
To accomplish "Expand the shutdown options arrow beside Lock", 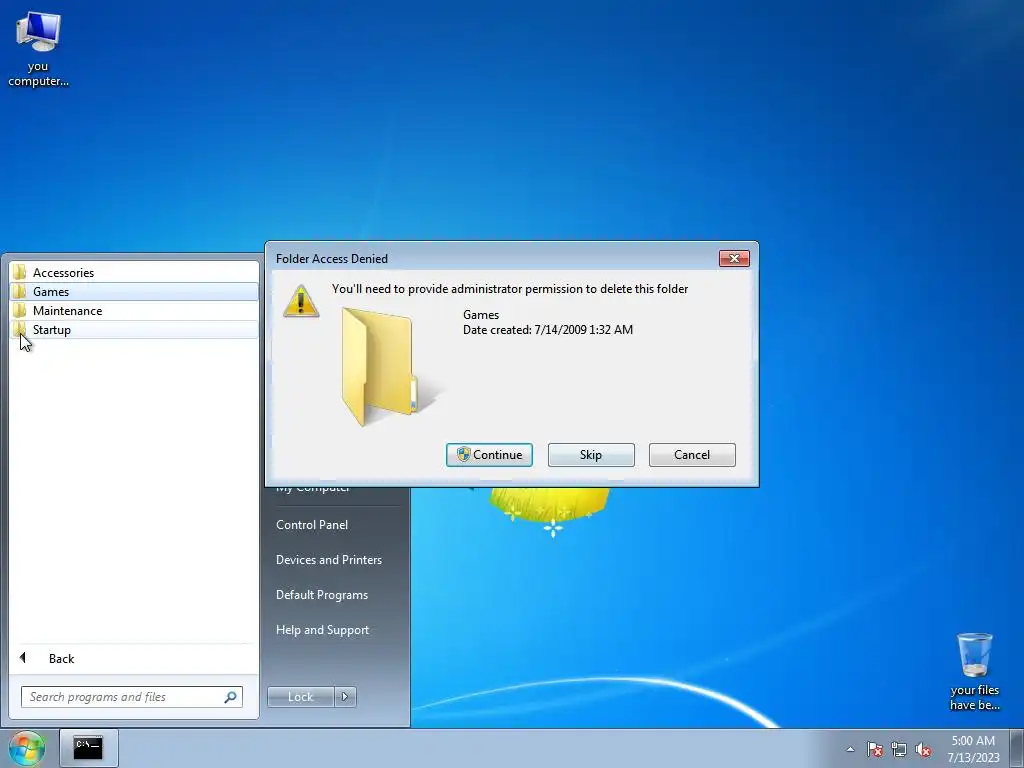I will click(x=345, y=697).
